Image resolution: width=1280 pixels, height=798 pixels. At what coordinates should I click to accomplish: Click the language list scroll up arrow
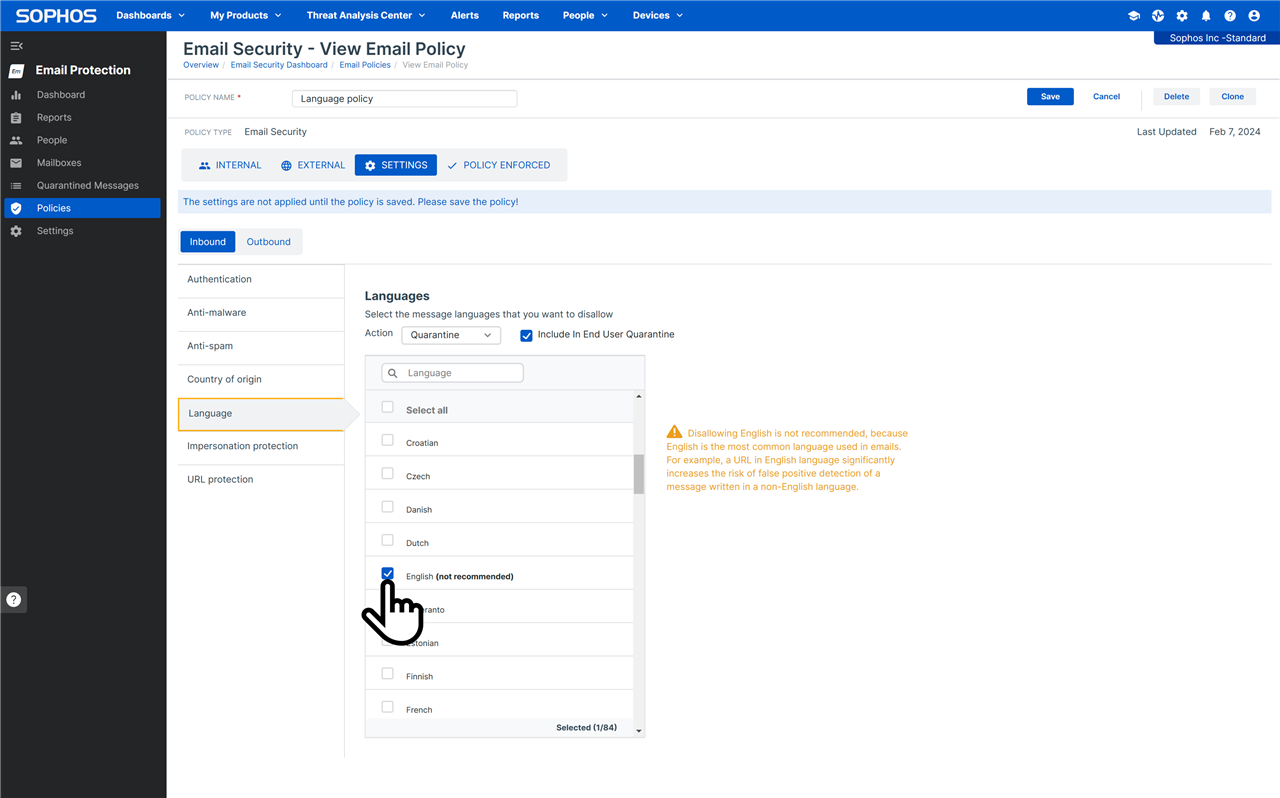click(x=639, y=397)
